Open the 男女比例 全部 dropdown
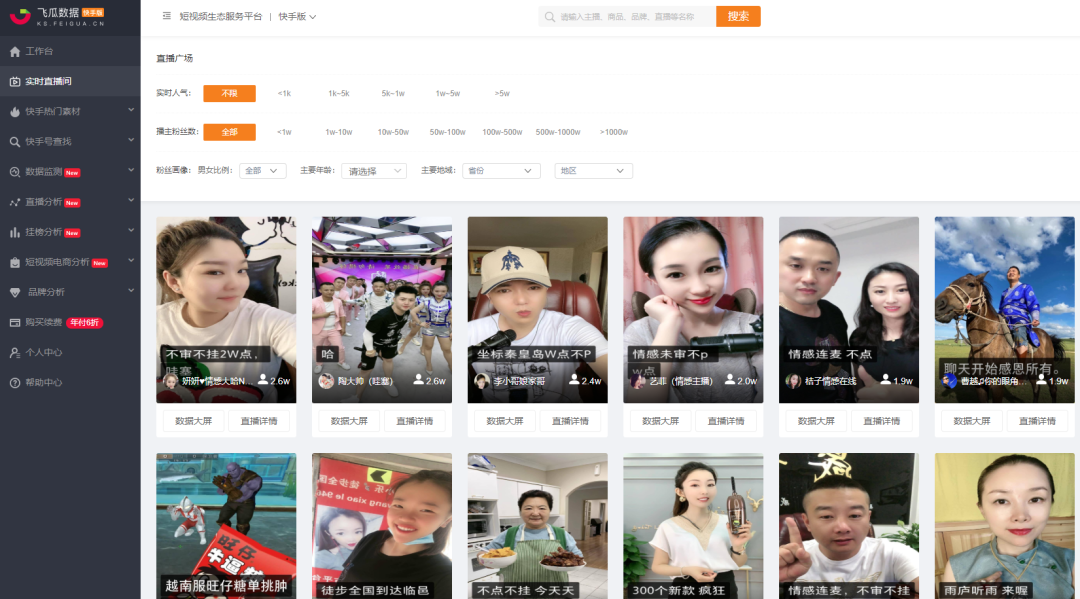Image resolution: width=1080 pixels, height=599 pixels. point(262,171)
